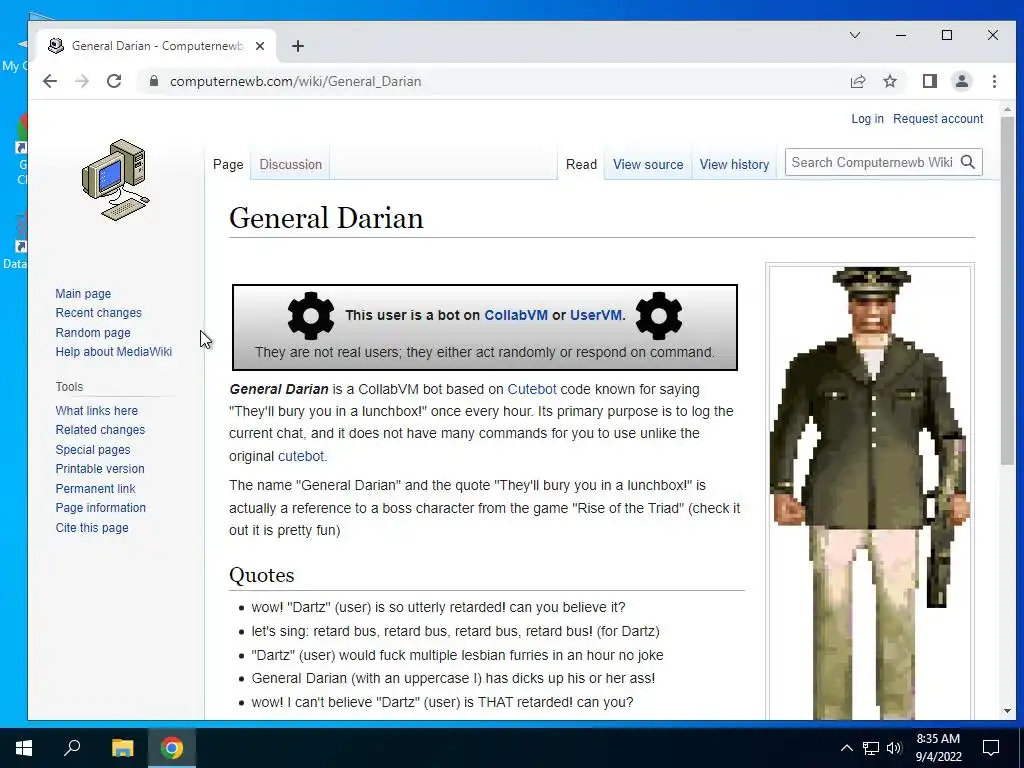Image resolution: width=1024 pixels, height=768 pixels.
Task: Open a new tab with the plus button
Action: 298,46
